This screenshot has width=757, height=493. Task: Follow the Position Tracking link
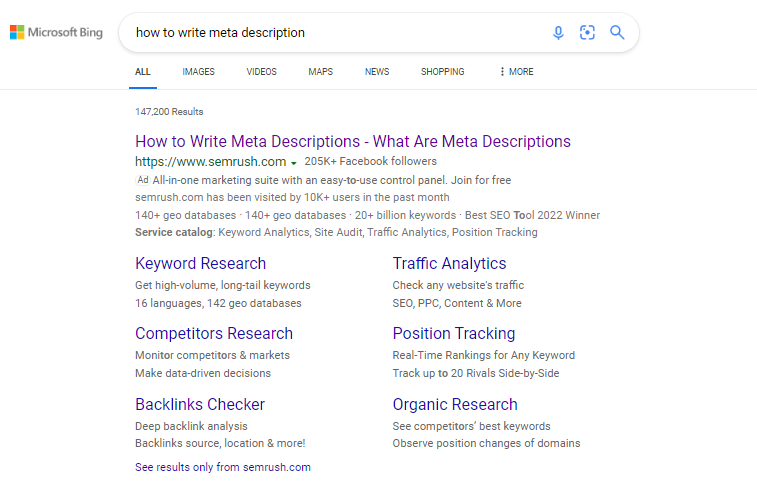pos(454,334)
